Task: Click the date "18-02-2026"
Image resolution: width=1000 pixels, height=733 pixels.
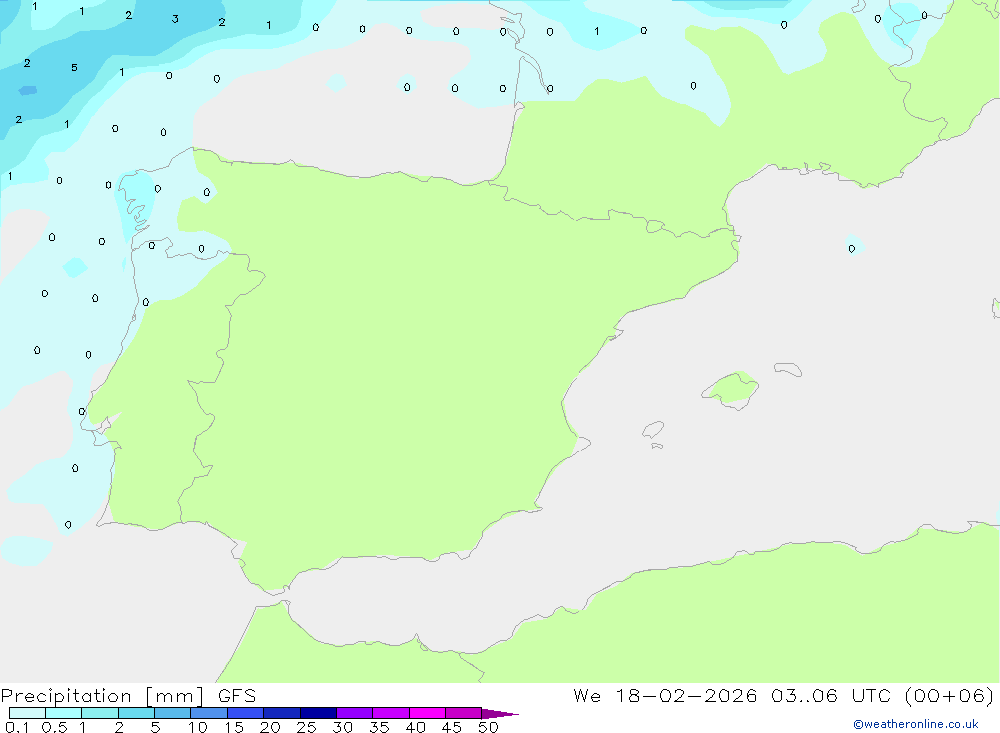Action: pyautogui.click(x=686, y=696)
